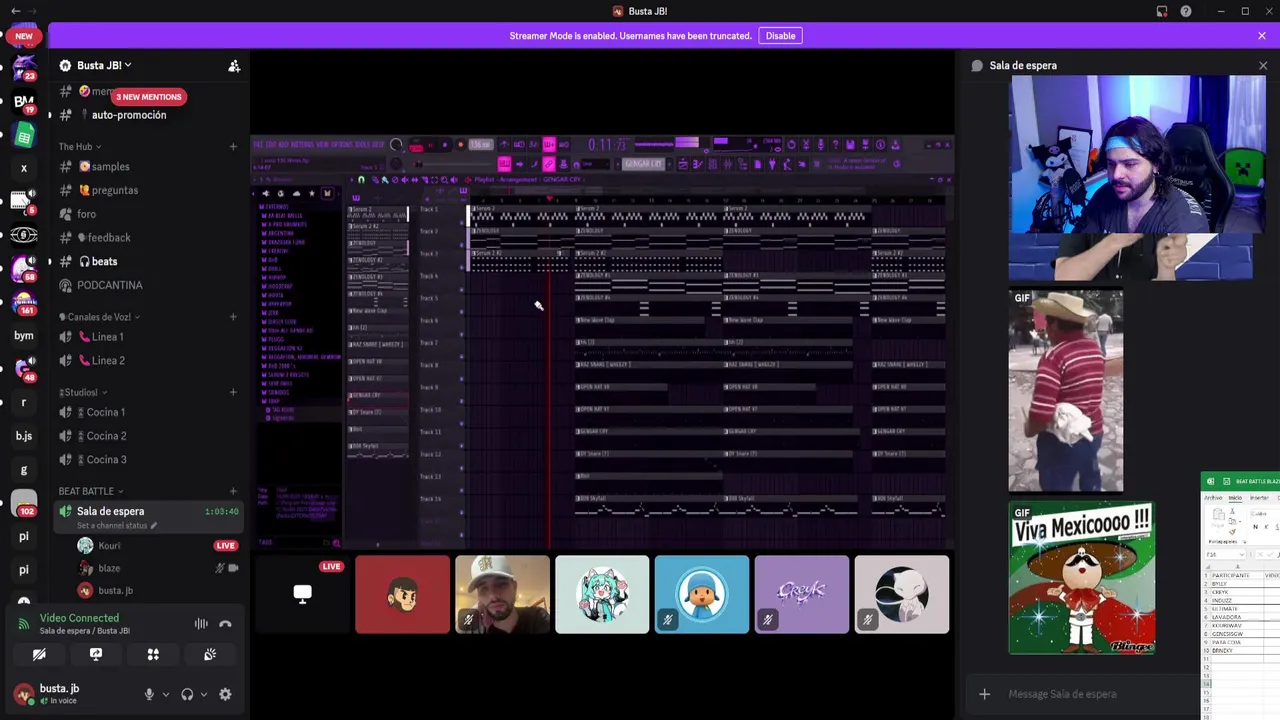The width and height of the screenshot is (1280, 720).
Task: Open the BM server icon
Action: (24, 101)
